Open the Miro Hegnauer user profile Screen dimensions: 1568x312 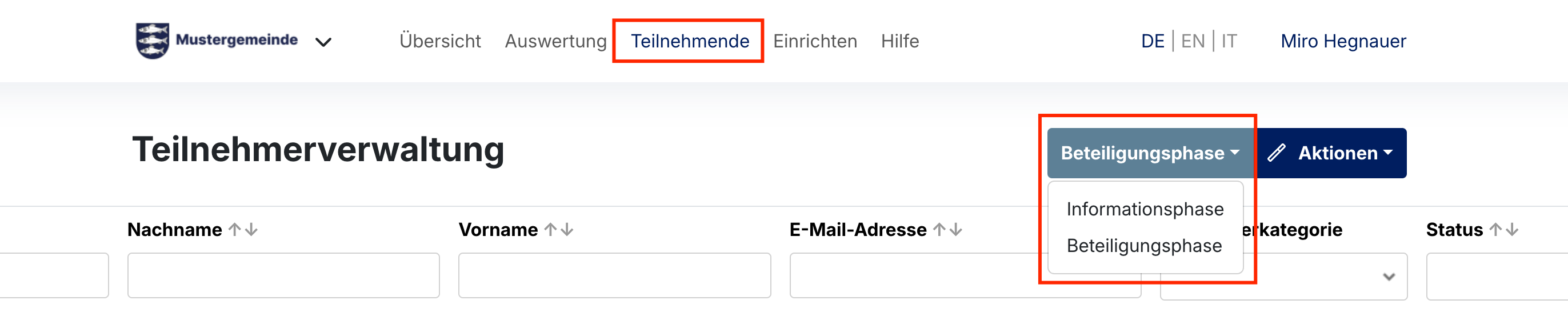point(1343,41)
